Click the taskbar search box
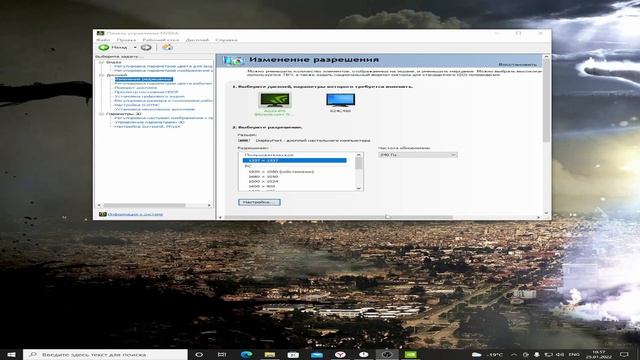 point(105,355)
